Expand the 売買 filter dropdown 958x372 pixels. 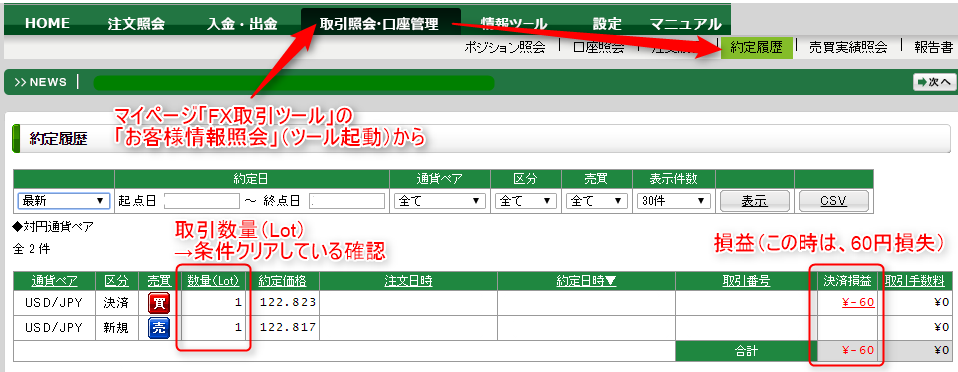tap(597, 200)
